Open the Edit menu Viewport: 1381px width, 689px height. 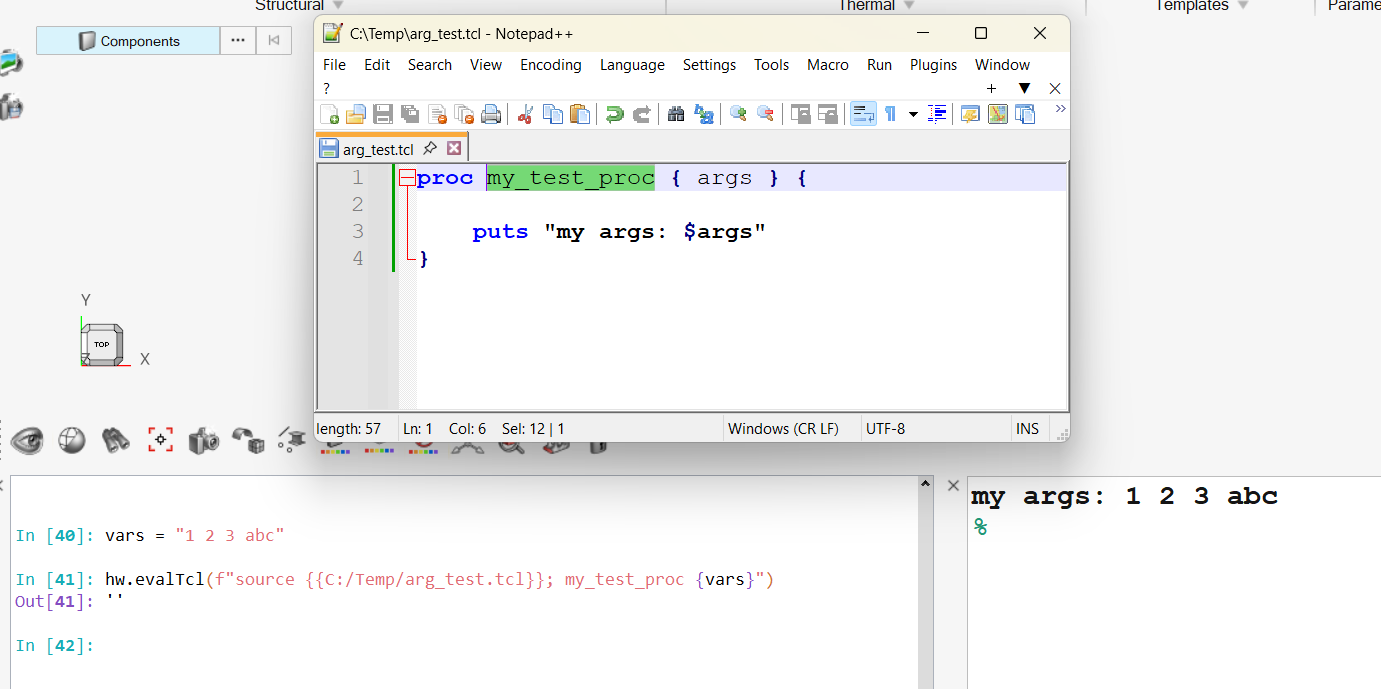pos(377,65)
